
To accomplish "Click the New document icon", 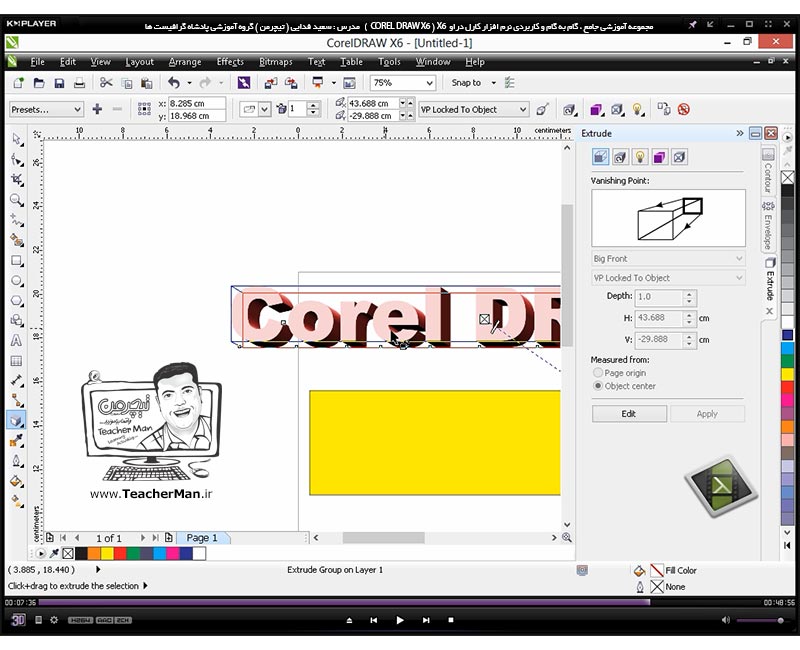I will click(x=19, y=83).
